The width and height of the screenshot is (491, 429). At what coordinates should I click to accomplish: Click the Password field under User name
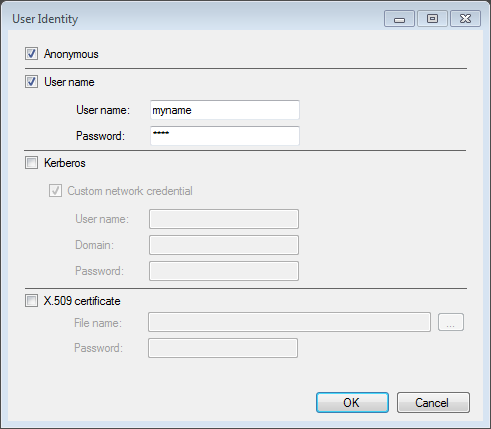[225, 136]
